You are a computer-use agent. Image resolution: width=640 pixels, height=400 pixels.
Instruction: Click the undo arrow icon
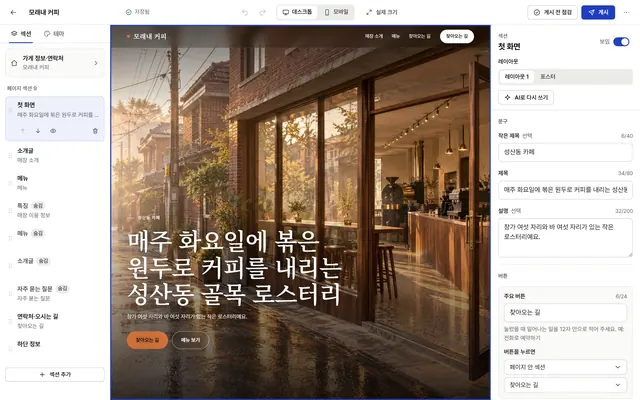(x=245, y=12)
